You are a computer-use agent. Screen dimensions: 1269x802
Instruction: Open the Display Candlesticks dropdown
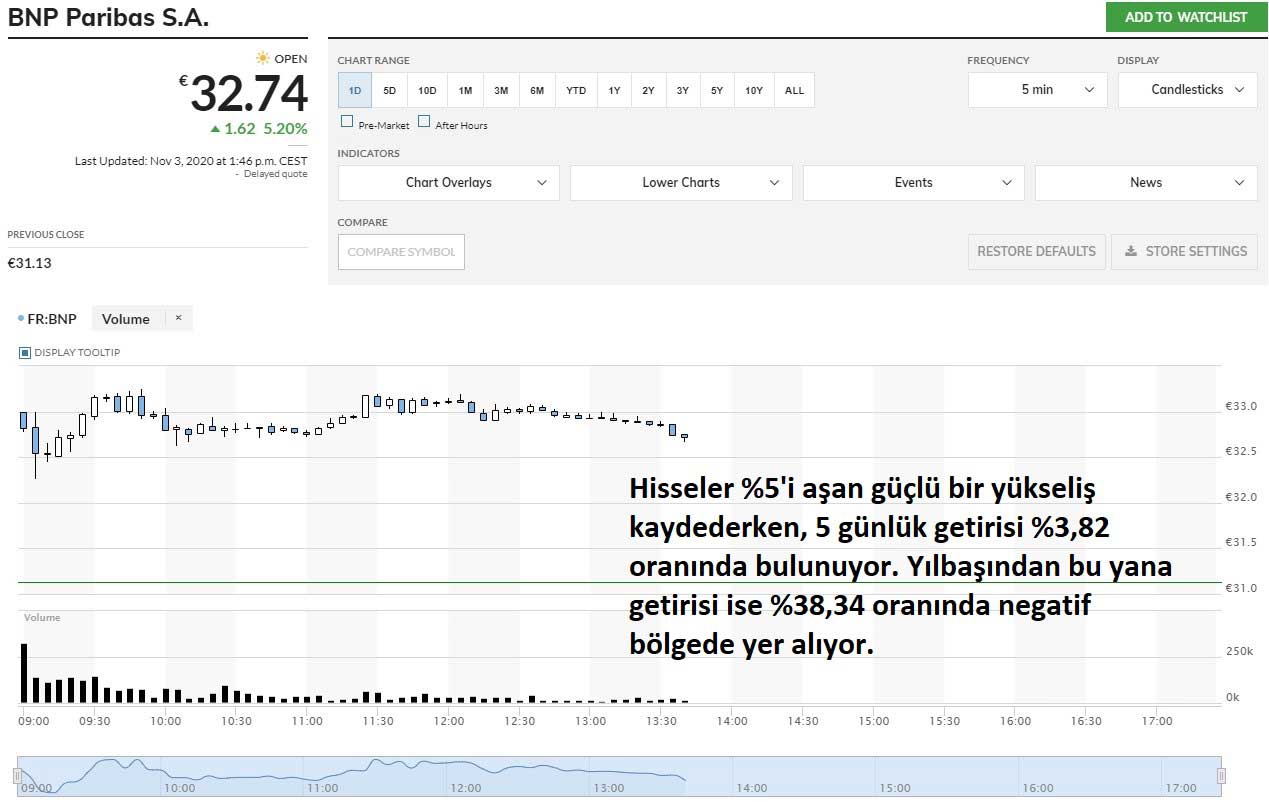point(1187,90)
